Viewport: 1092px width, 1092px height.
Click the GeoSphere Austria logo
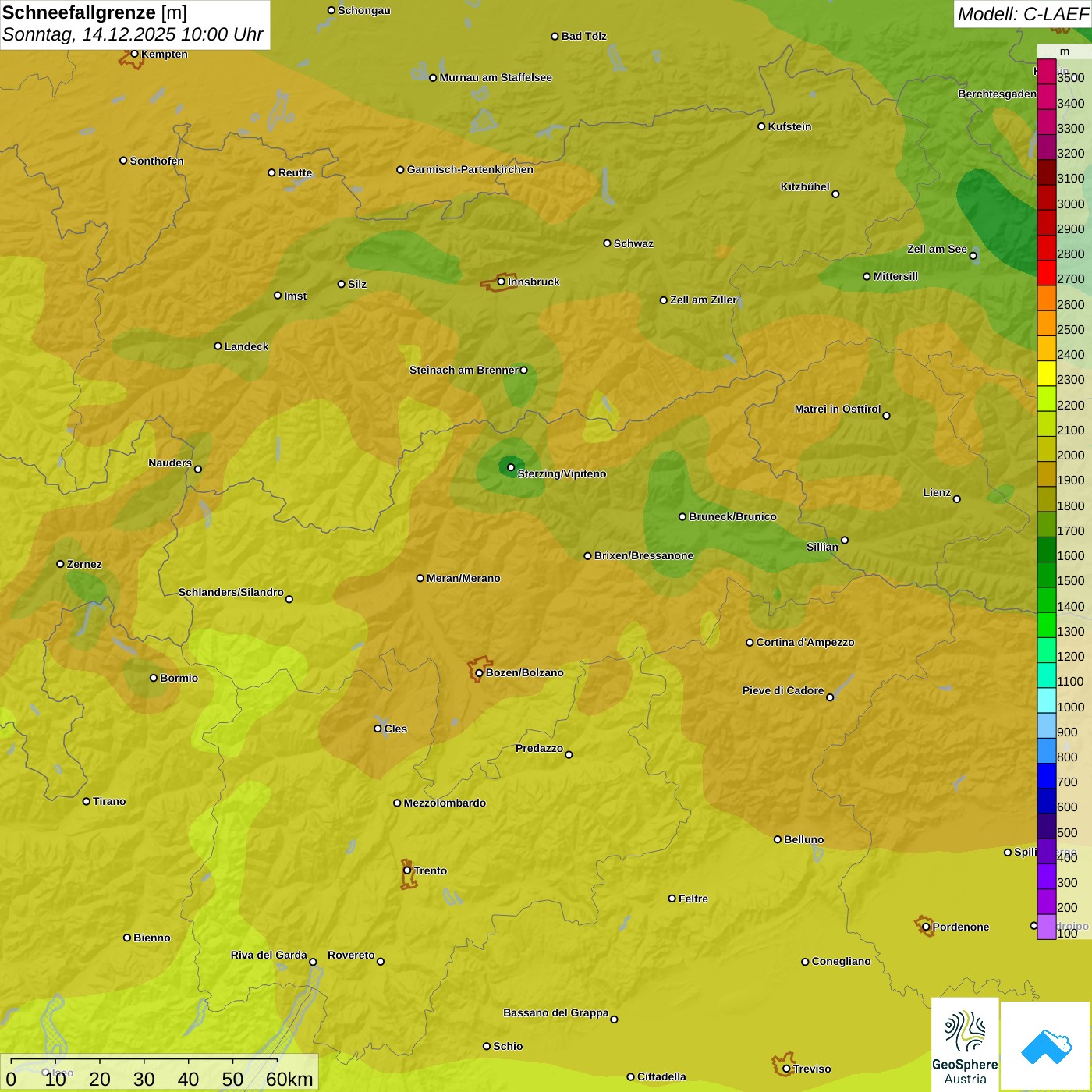[x=965, y=1044]
